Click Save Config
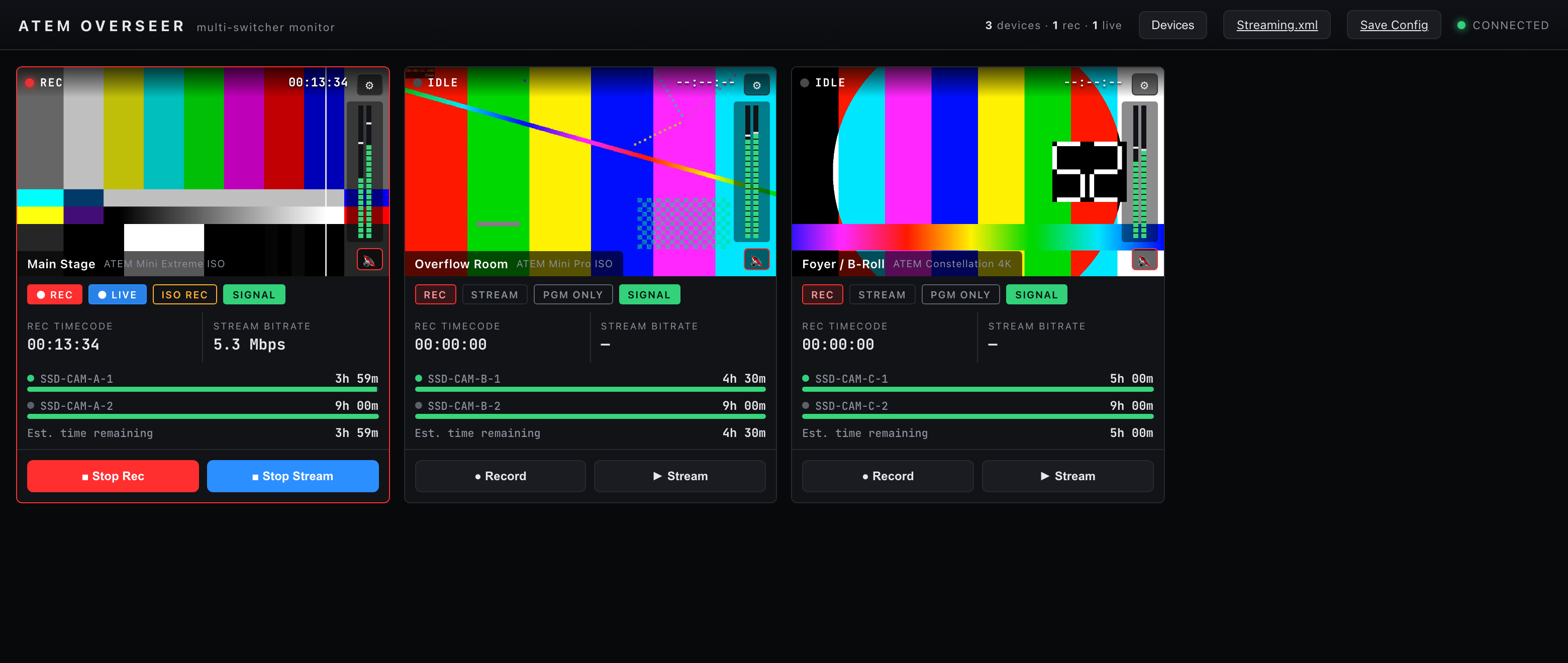The height and width of the screenshot is (663, 1568). pos(1393,25)
